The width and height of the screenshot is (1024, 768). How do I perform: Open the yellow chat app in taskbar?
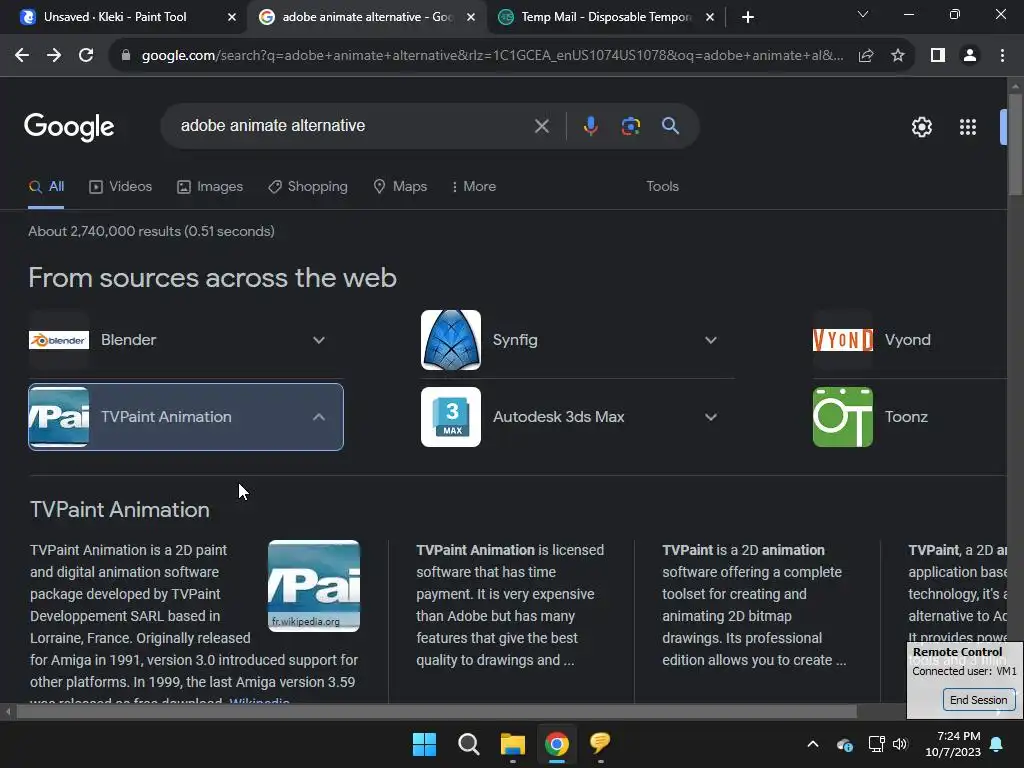point(600,743)
